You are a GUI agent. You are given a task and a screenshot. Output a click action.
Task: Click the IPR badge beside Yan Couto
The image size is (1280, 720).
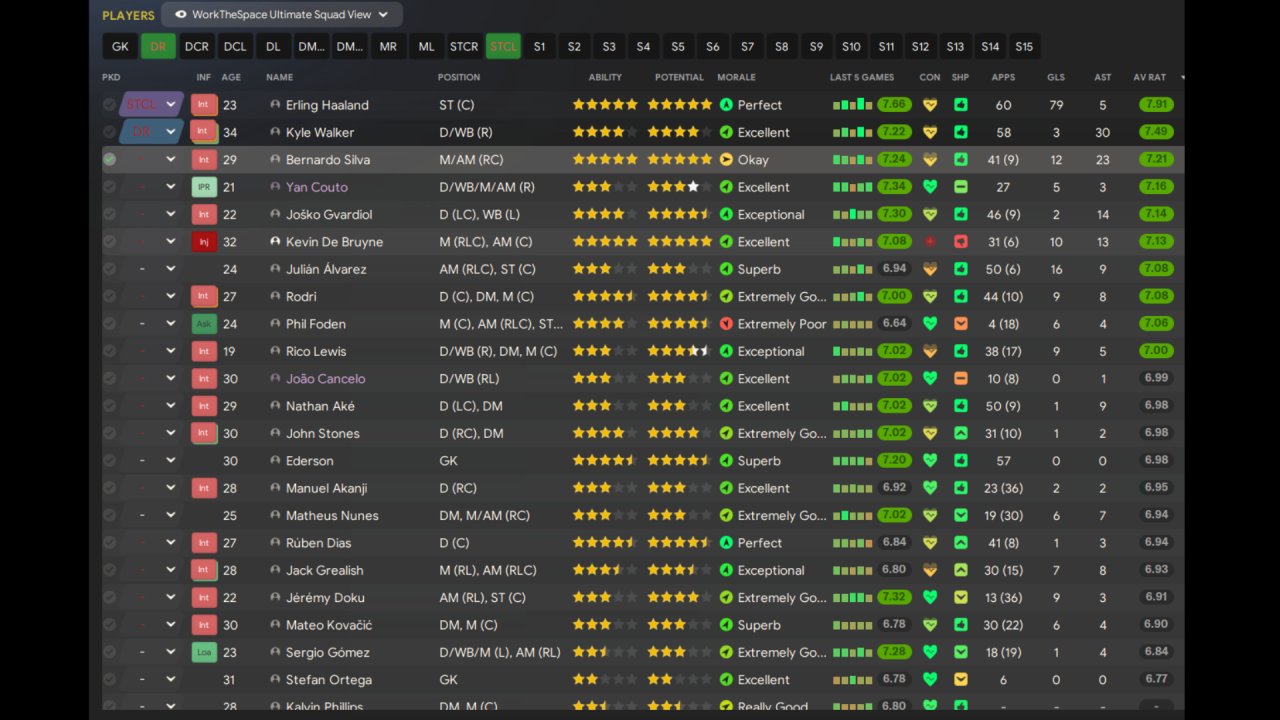pos(203,187)
